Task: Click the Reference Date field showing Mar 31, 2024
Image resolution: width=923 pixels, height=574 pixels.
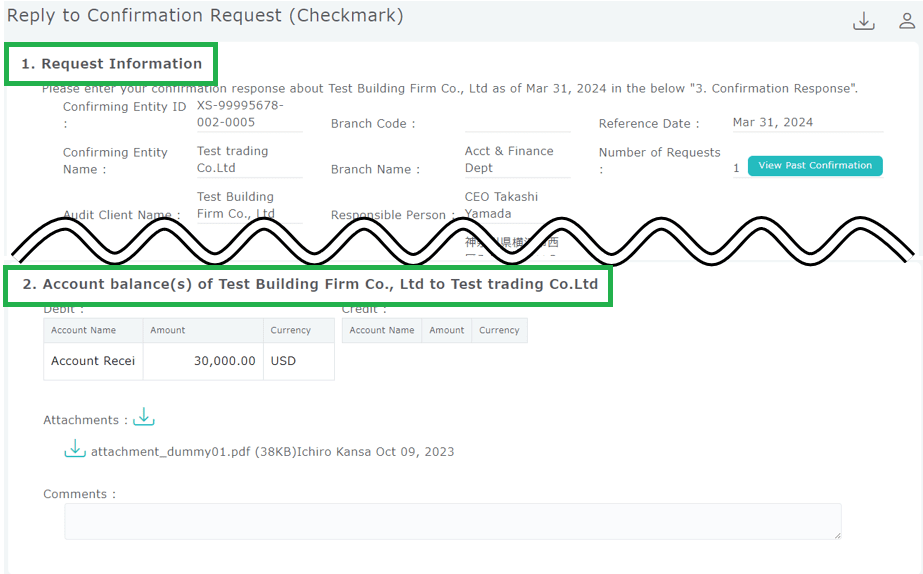Action: click(x=806, y=123)
